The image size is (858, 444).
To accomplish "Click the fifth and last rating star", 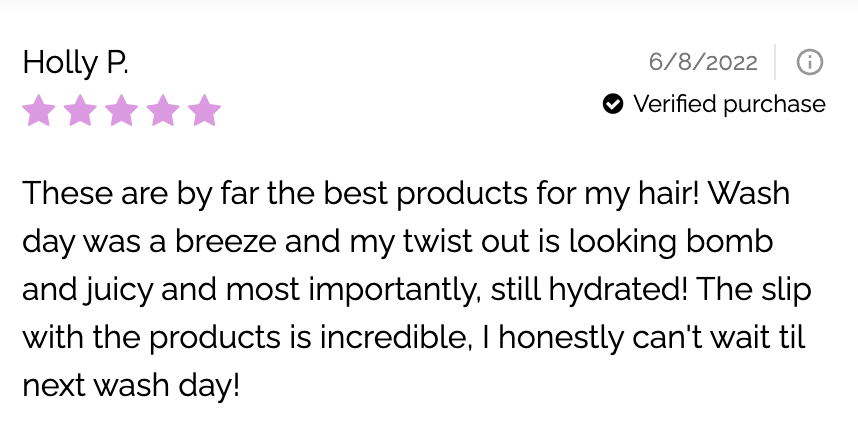I will pos(203,110).
